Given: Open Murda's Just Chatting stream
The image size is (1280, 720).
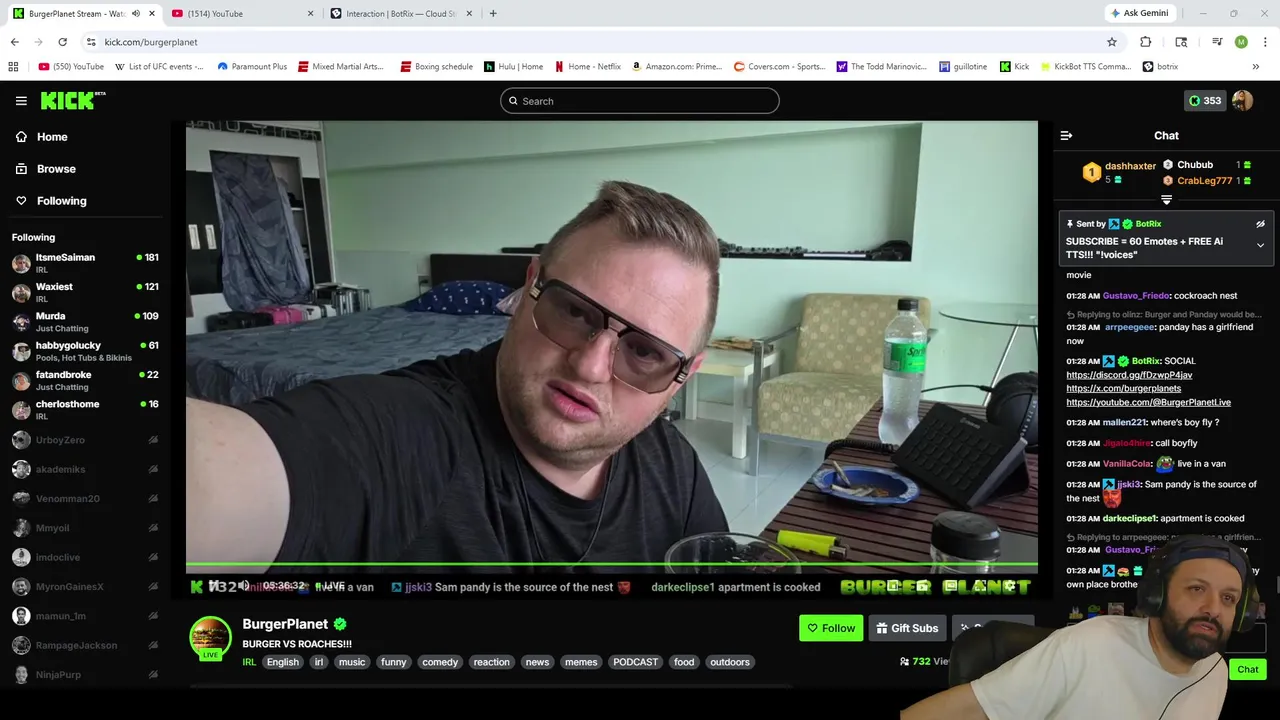Looking at the screenshot, I should (85, 322).
